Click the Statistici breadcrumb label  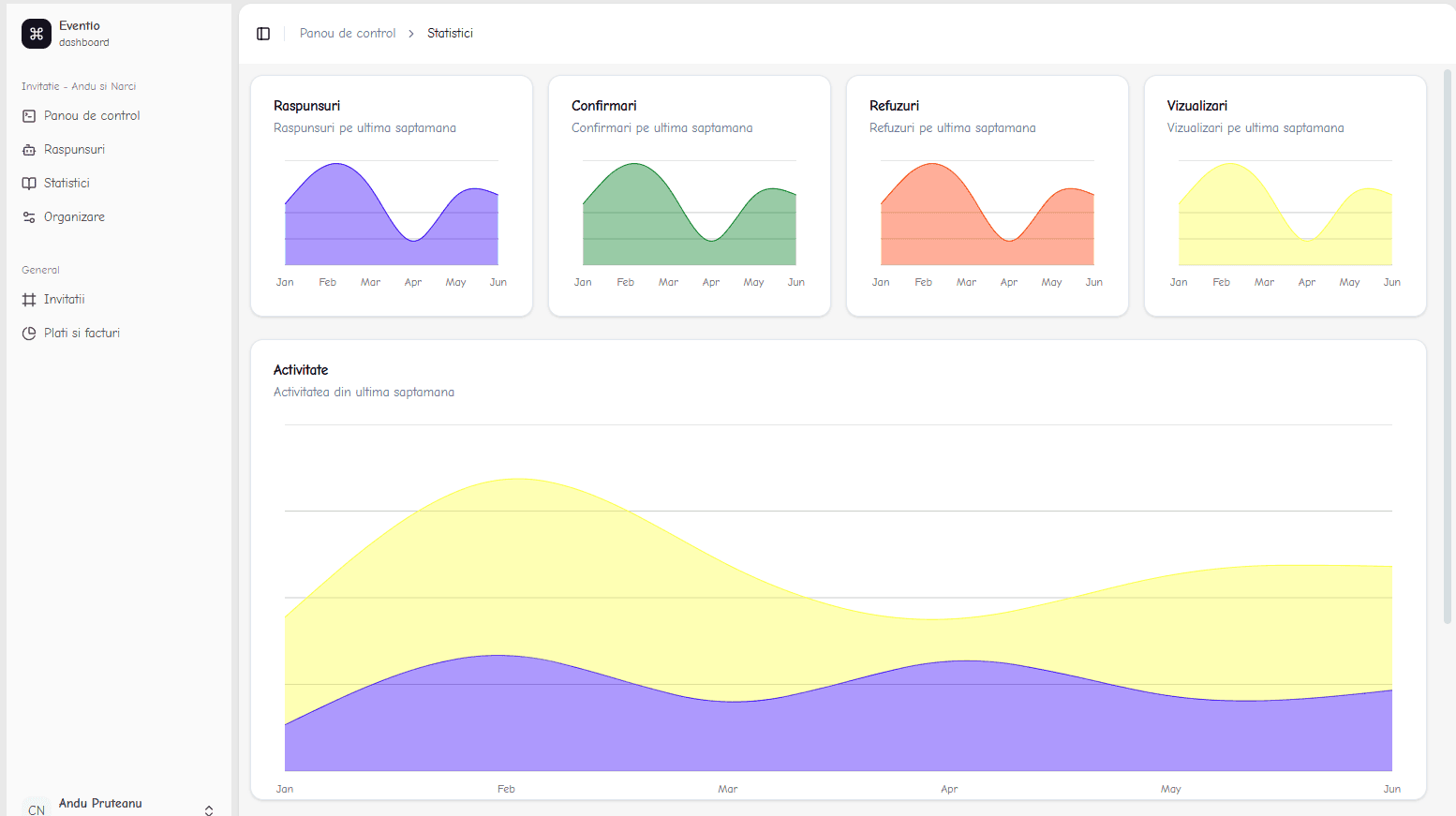(450, 34)
